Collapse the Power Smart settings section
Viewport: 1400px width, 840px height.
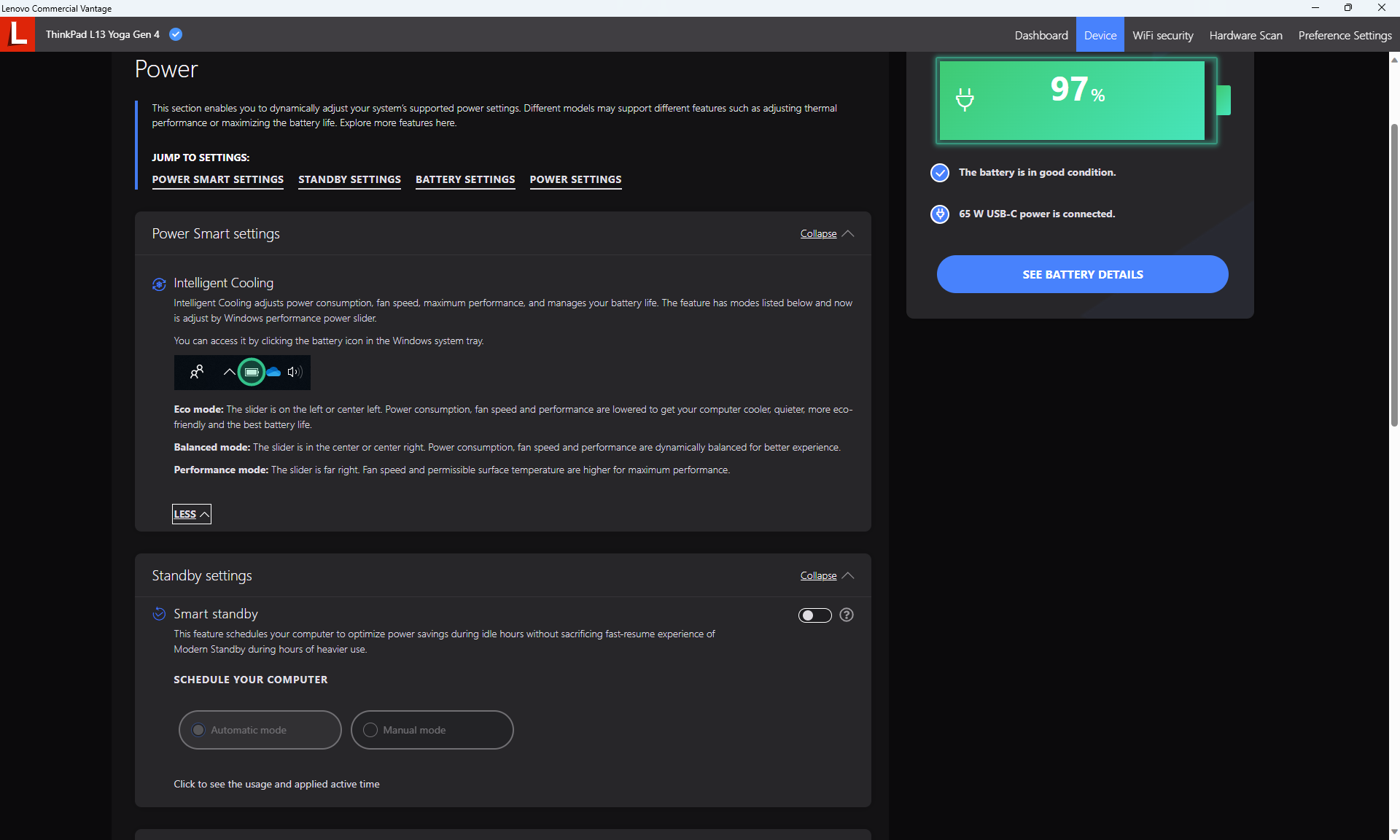click(827, 234)
